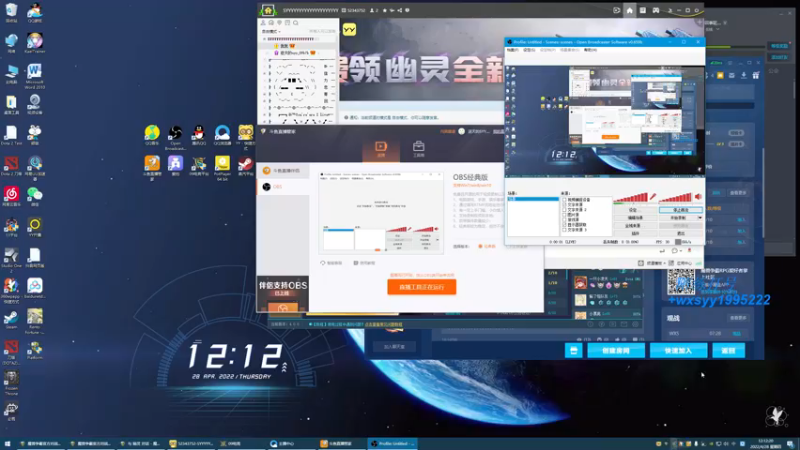
Task: Click the 停止串流 stop streaming button
Action: click(681, 210)
